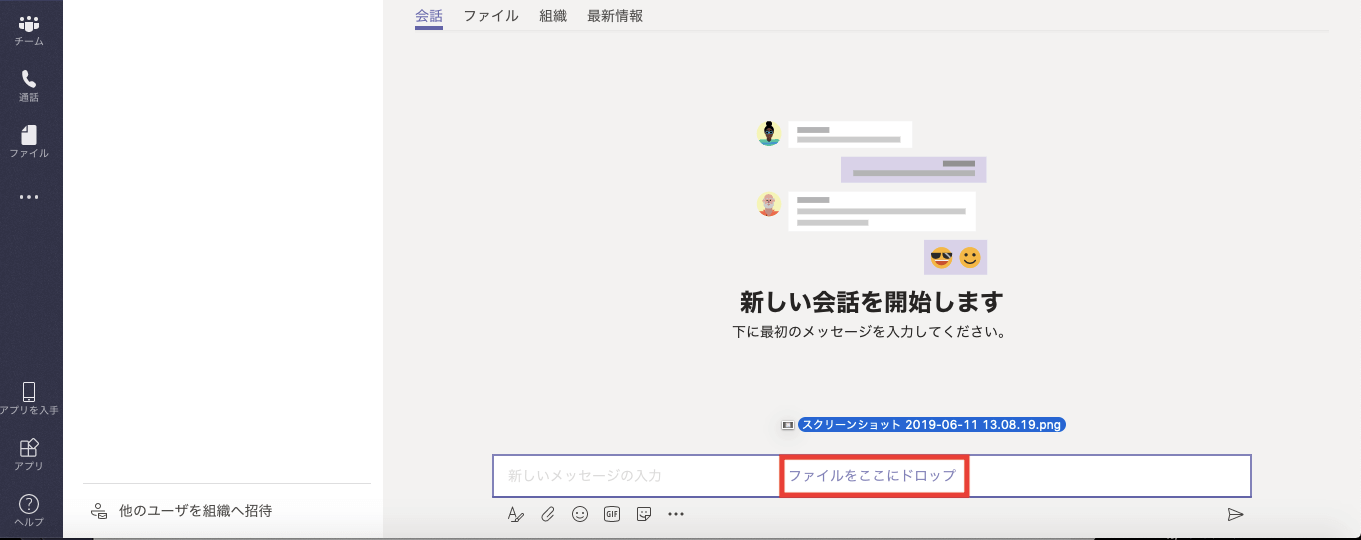
Task: Open more compose options ellipsis
Action: (676, 514)
